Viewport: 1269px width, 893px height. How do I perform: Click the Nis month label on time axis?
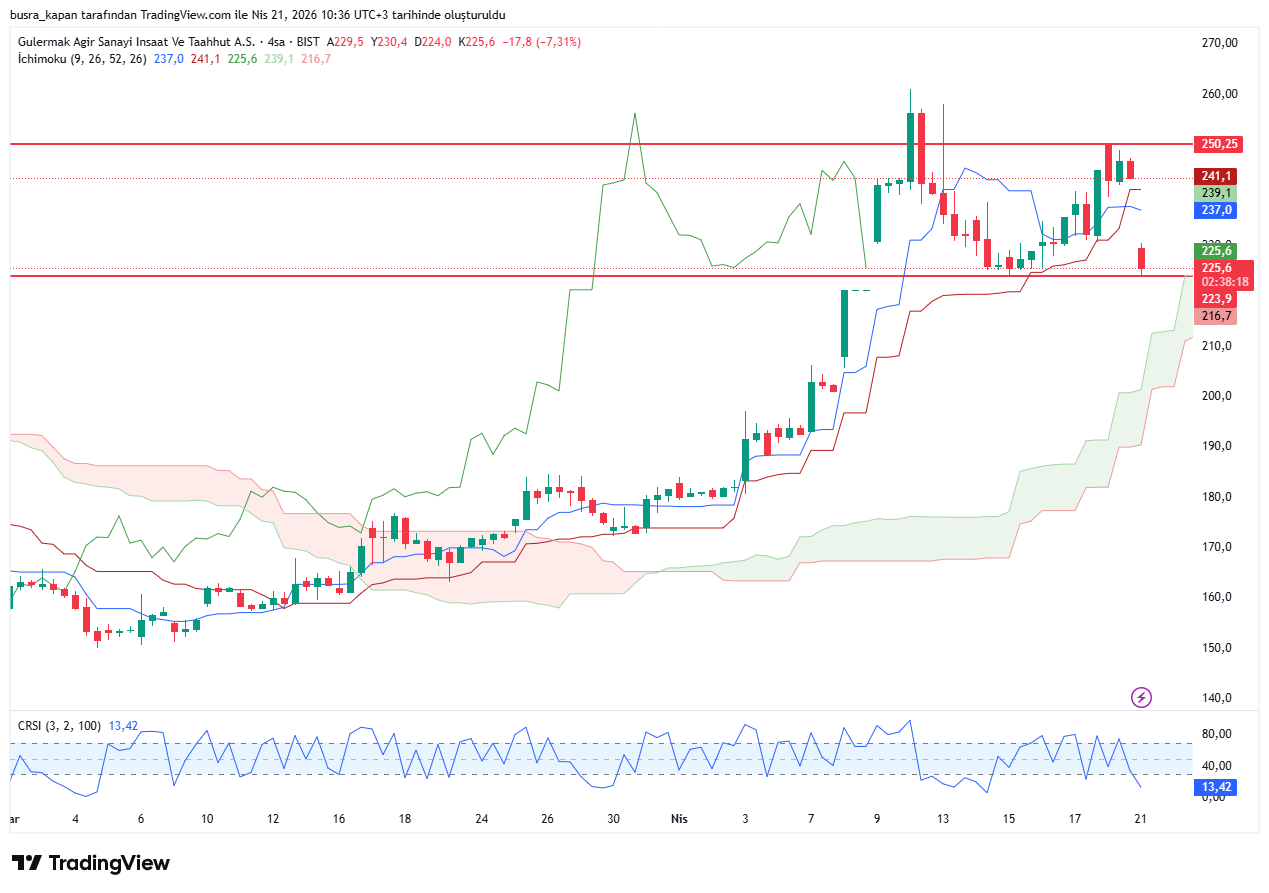coord(679,819)
